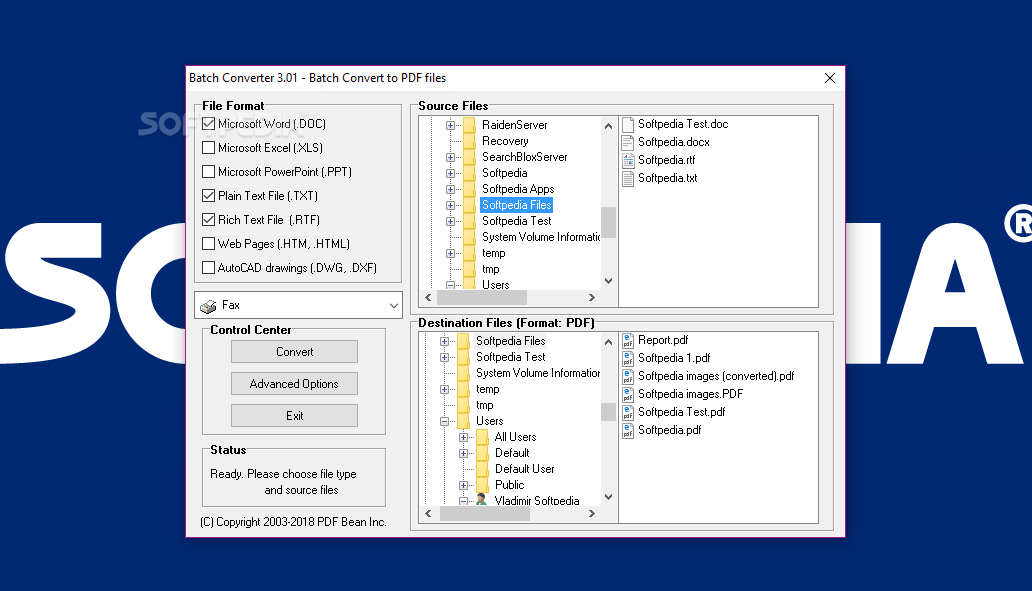The image size is (1032, 591).
Task: Click the Vladimir Softpedia user folder icon
Action: [x=482, y=500]
